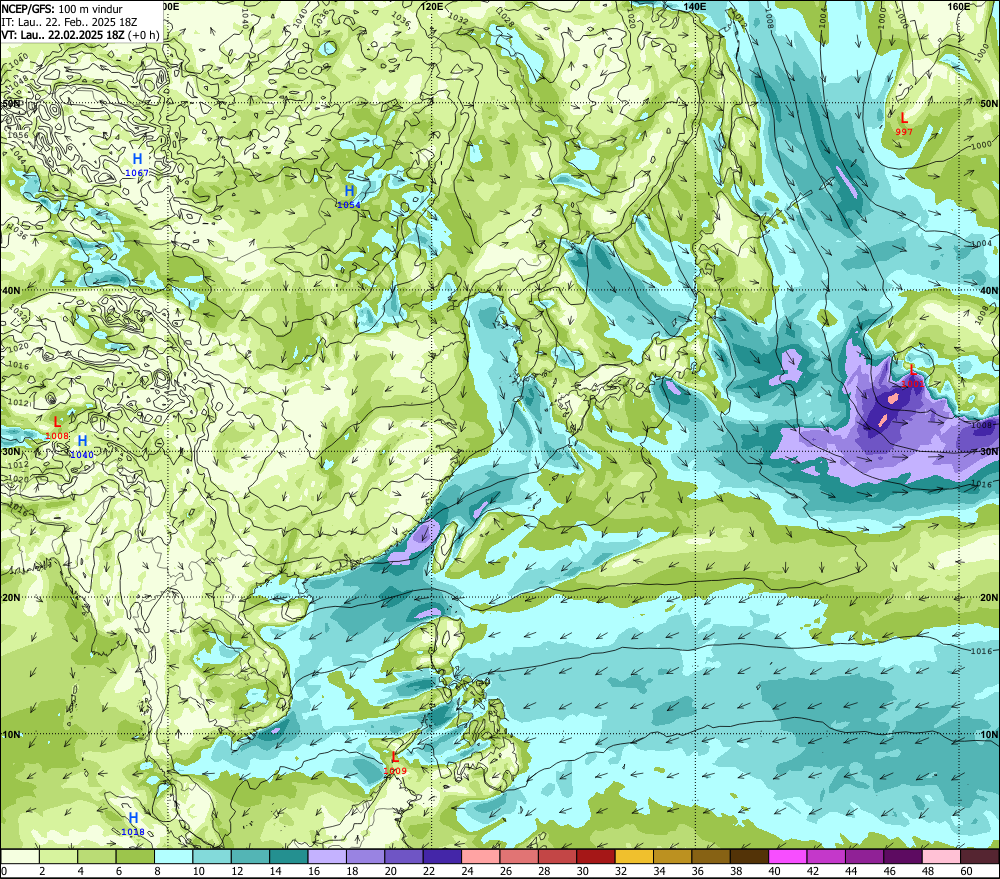Click the legend value 60
Viewport: 1000px width, 879px height.
tap(966, 871)
